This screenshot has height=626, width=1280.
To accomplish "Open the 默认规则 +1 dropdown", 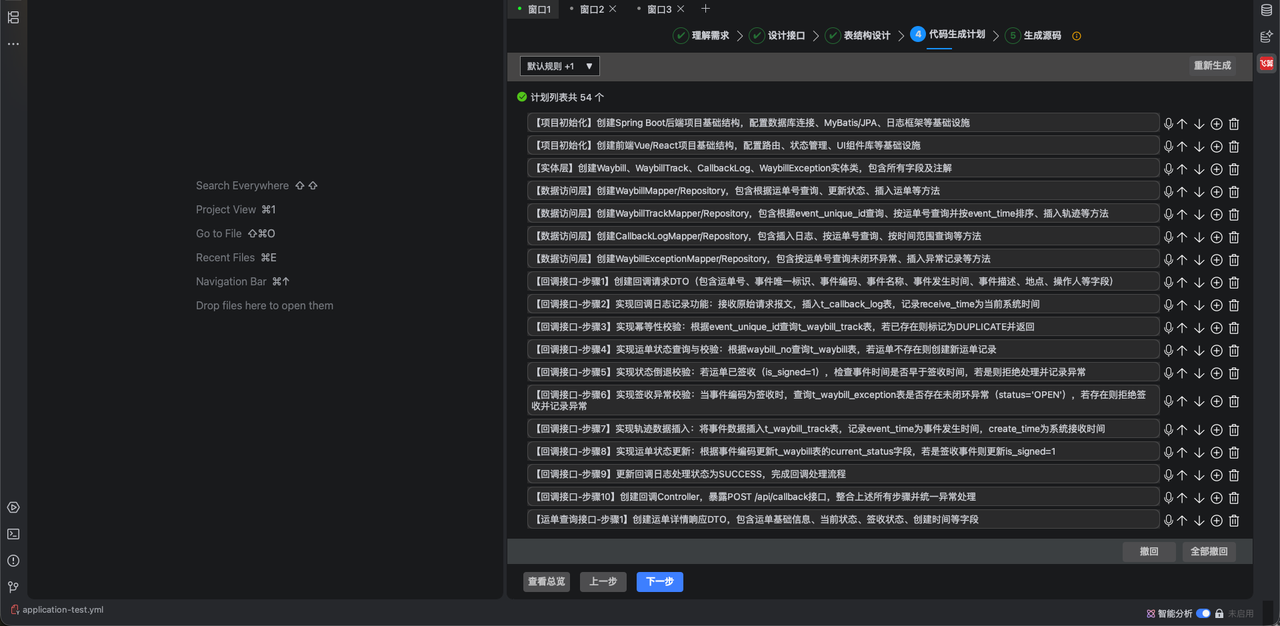I will [x=559, y=66].
